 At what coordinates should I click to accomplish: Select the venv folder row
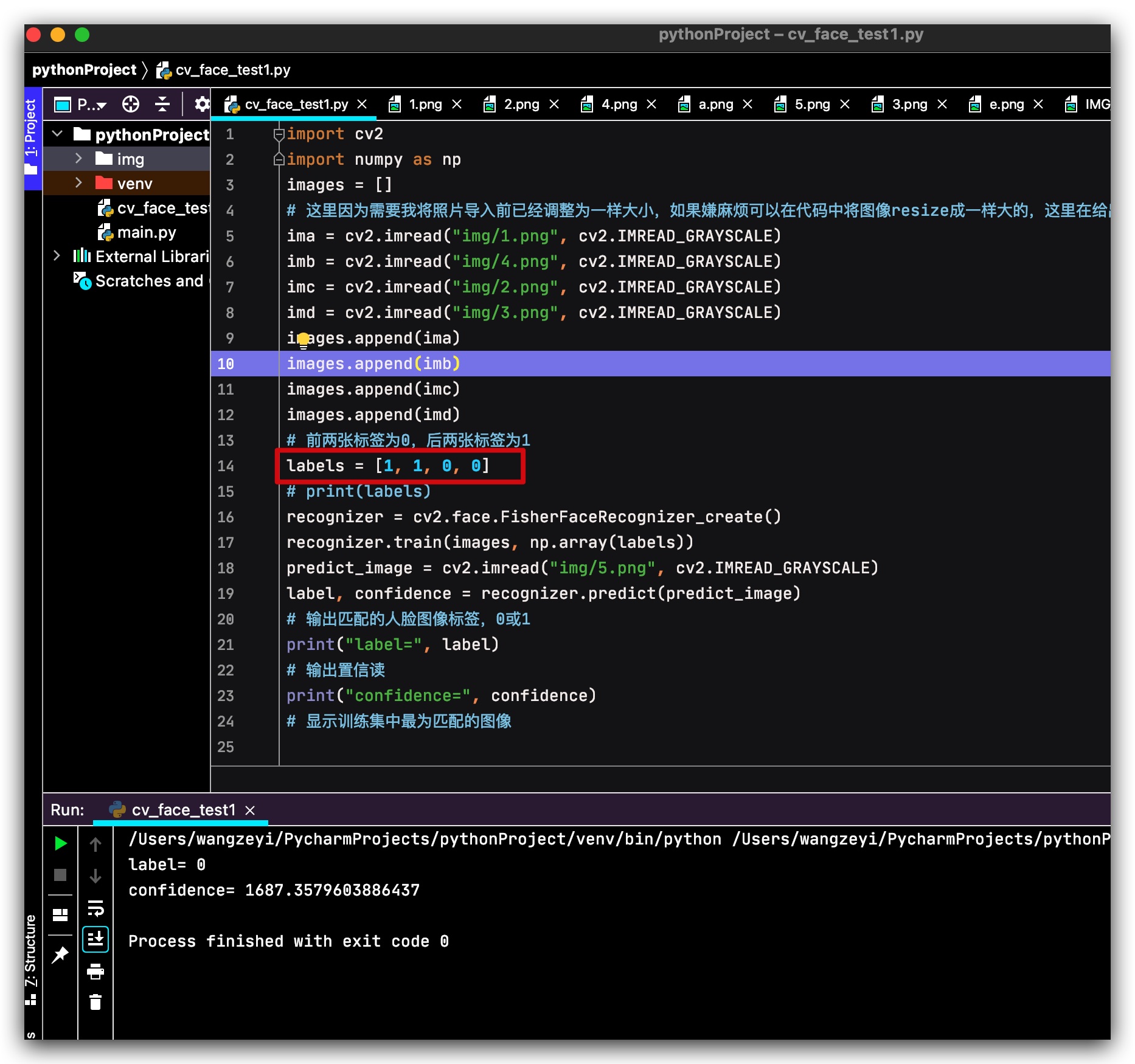tap(127, 183)
